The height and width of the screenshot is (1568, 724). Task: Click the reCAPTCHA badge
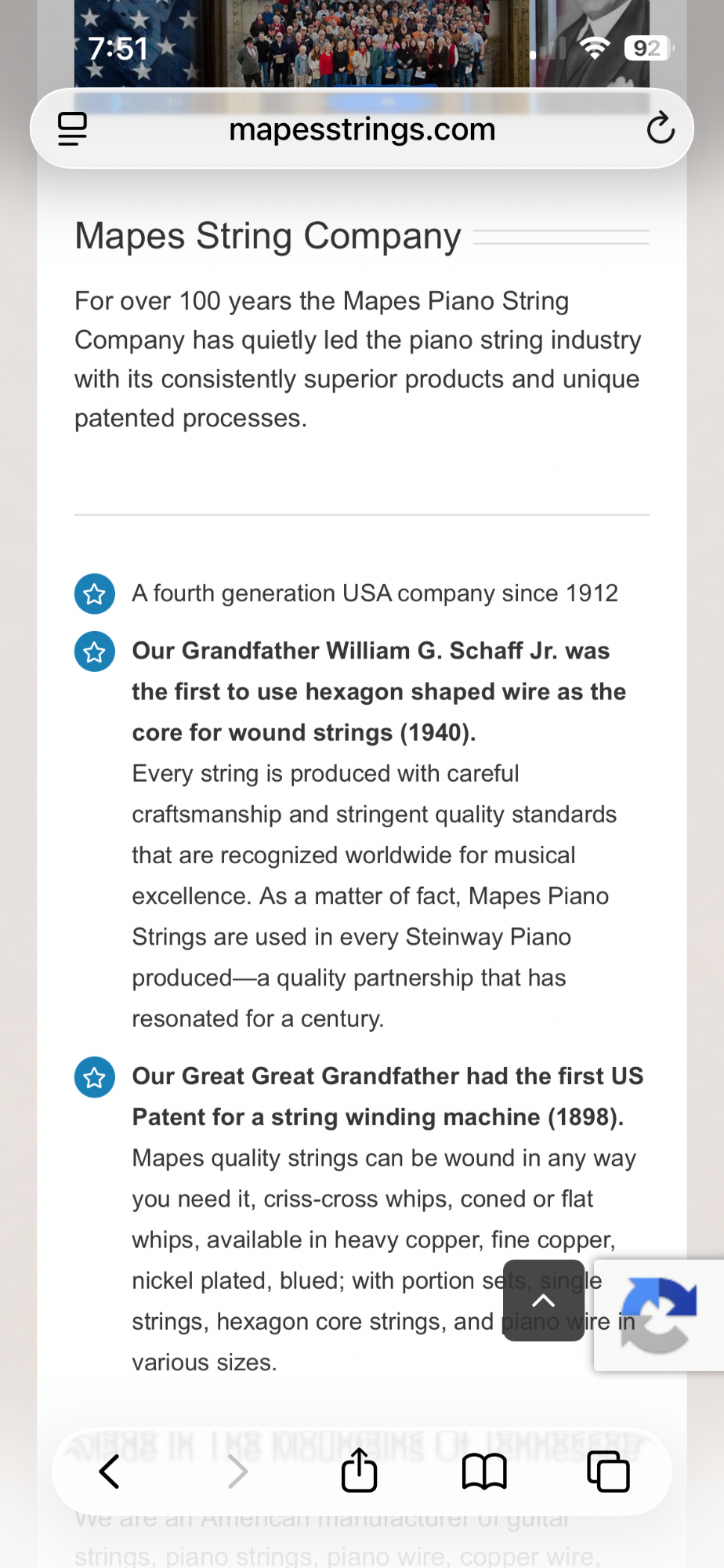[x=659, y=1316]
